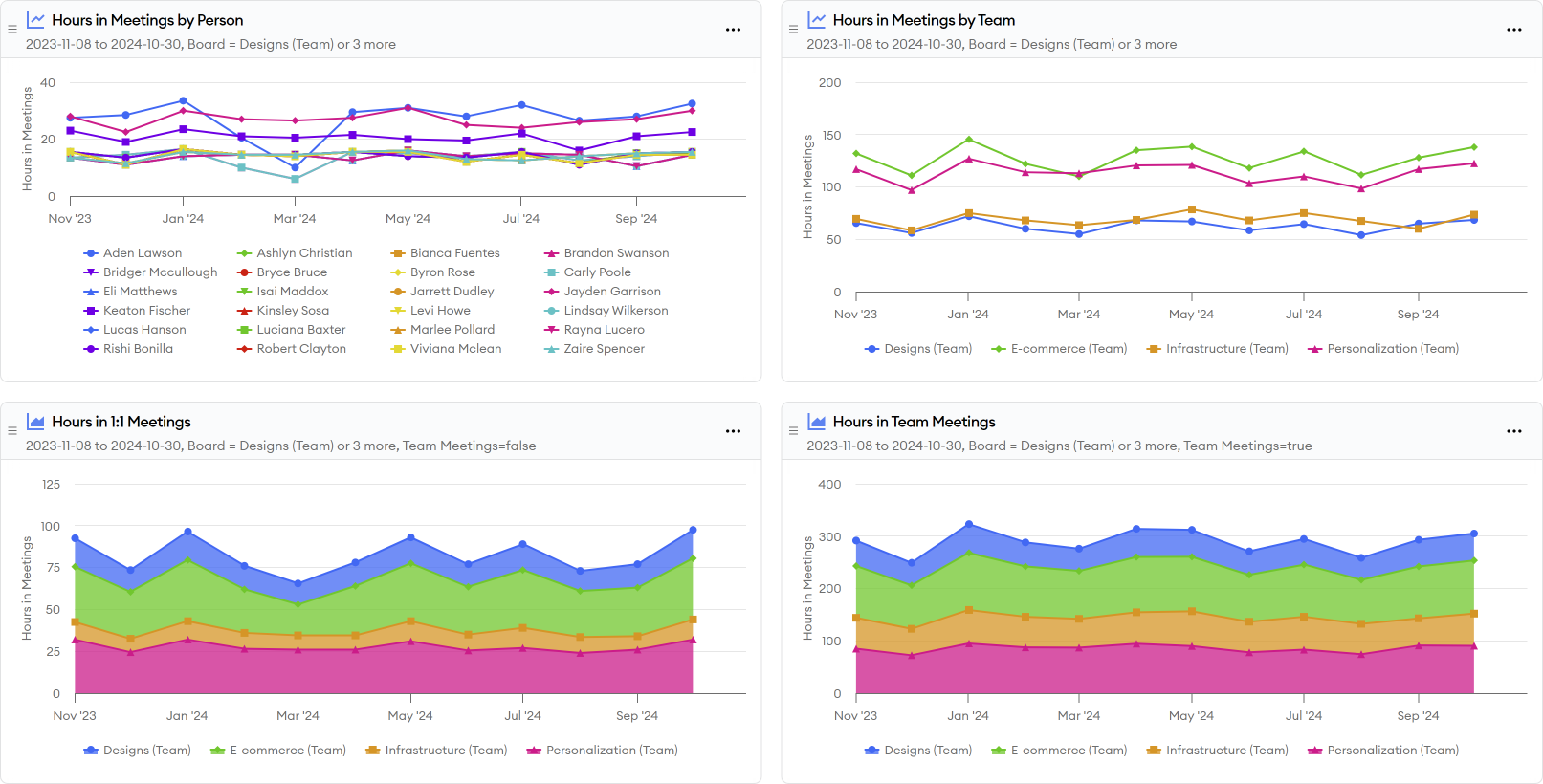Open options menu for Hours in Meetings by Team
The height and width of the screenshot is (784, 1543).
1513,30
